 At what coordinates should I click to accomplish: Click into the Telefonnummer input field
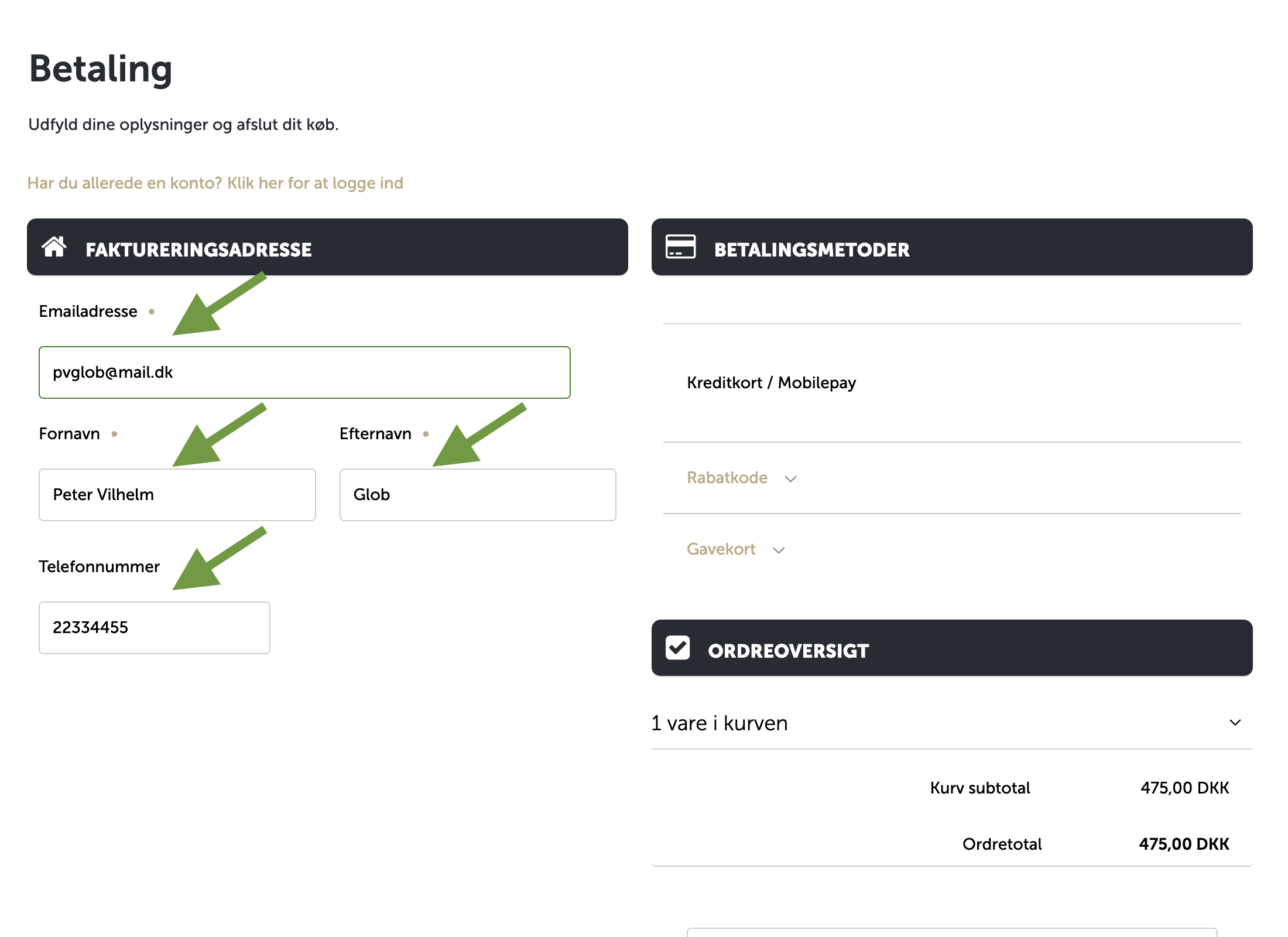[x=154, y=628]
